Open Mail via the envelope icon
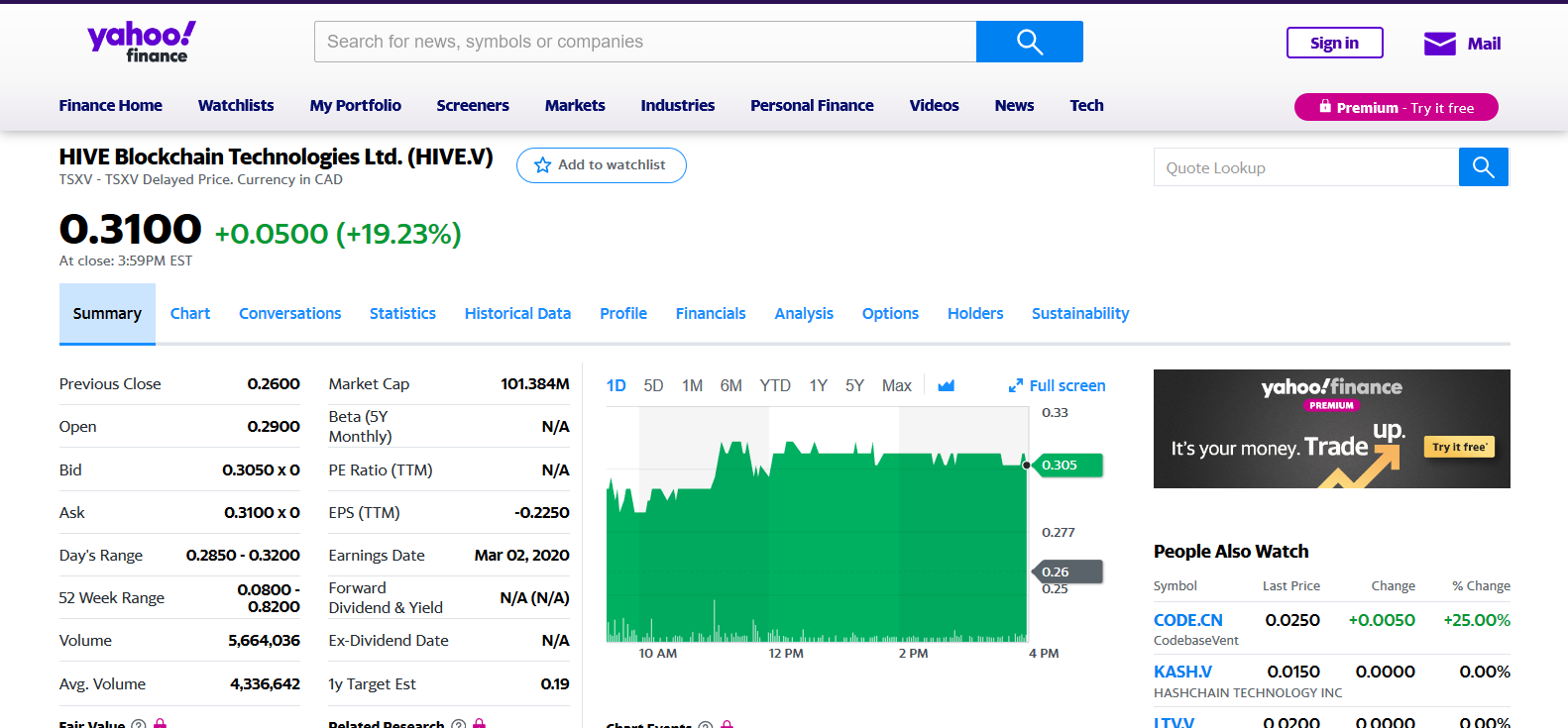 point(1439,44)
